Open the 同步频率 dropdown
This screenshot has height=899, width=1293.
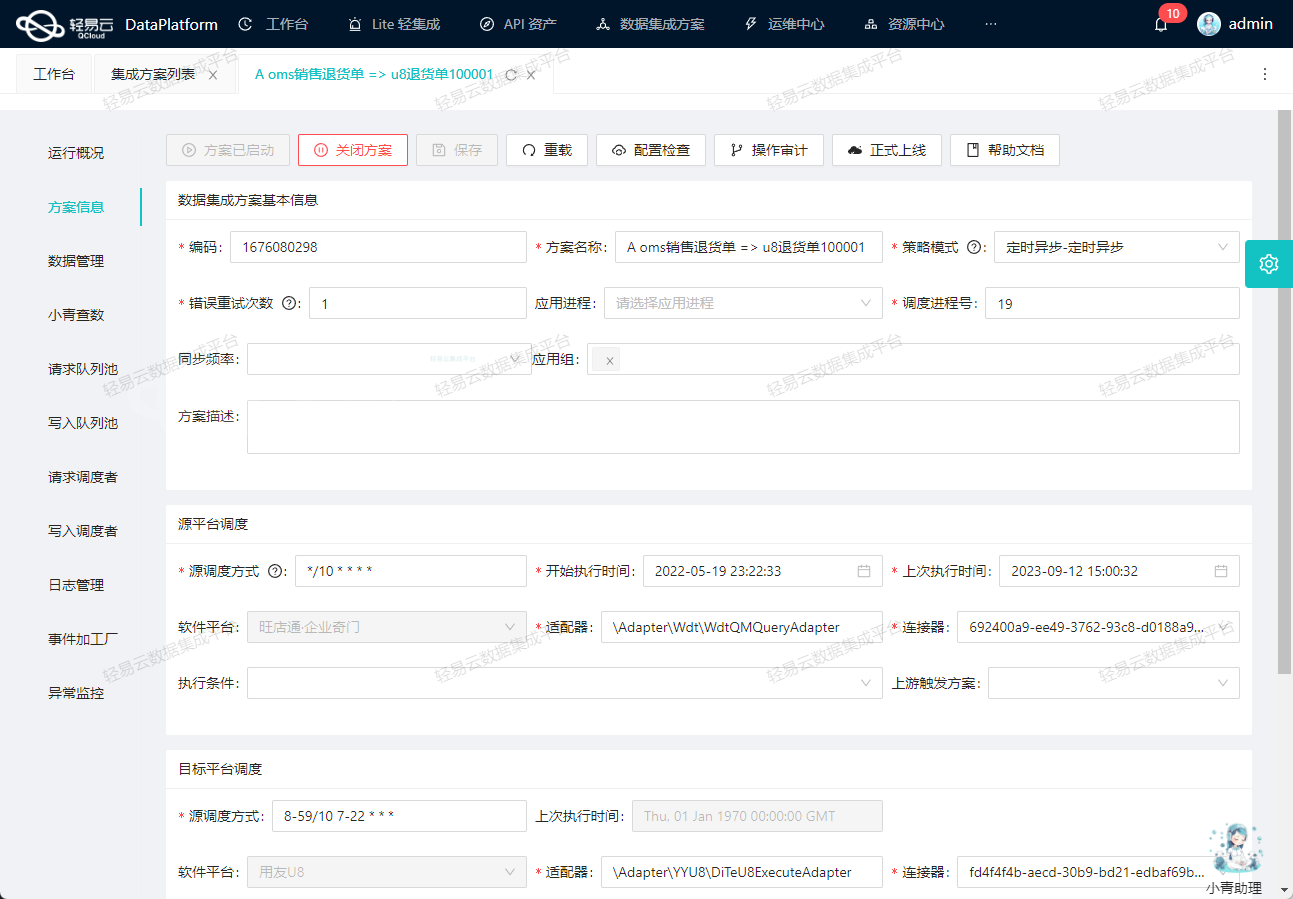[x=389, y=359]
